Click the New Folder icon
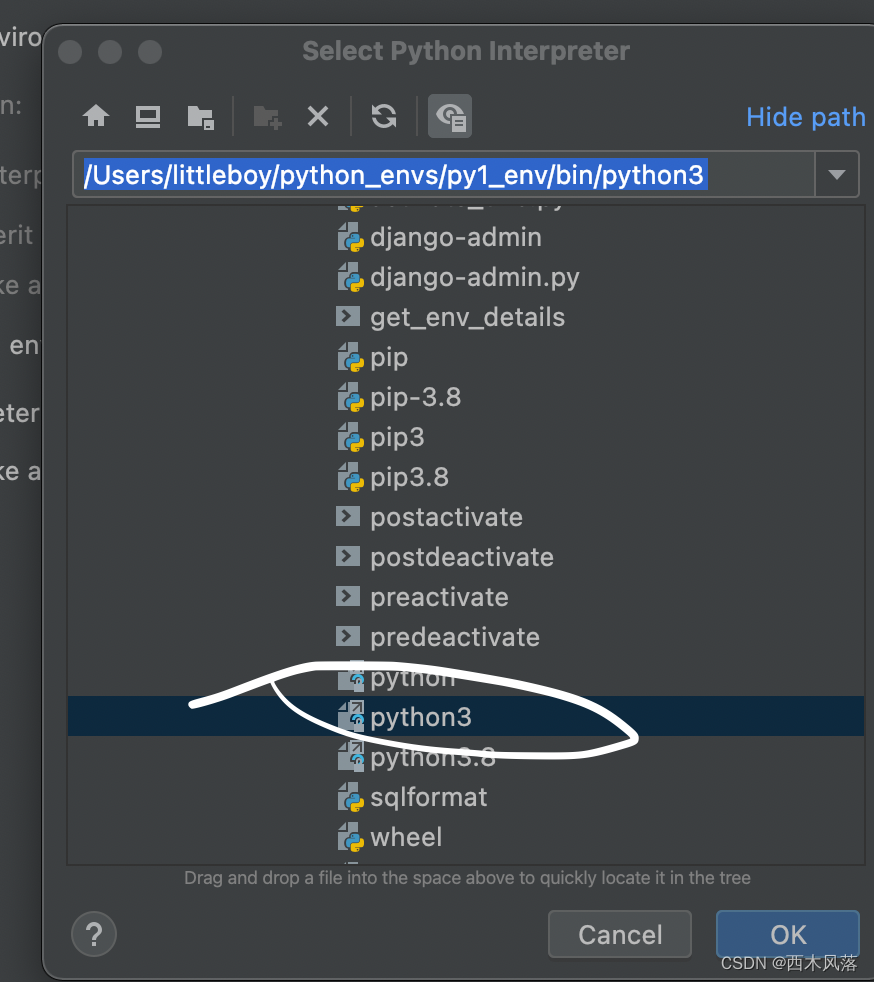874x982 pixels. tap(266, 116)
